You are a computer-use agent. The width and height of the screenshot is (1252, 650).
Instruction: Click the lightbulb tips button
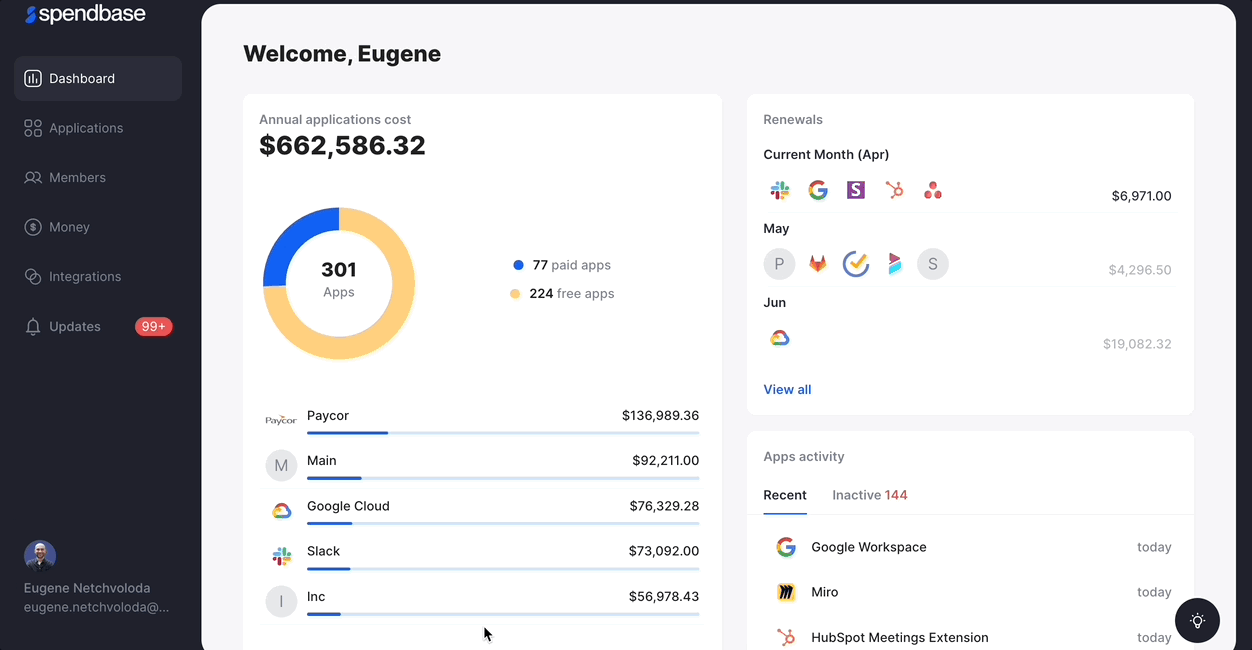1197,620
